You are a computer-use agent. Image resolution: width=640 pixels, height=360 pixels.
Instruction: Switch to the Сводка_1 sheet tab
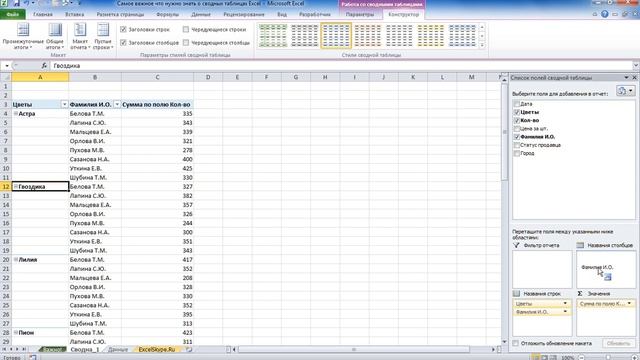tap(84, 349)
